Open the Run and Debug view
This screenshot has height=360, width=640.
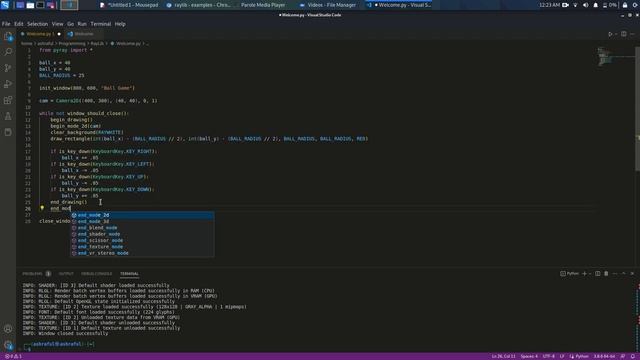8,84
